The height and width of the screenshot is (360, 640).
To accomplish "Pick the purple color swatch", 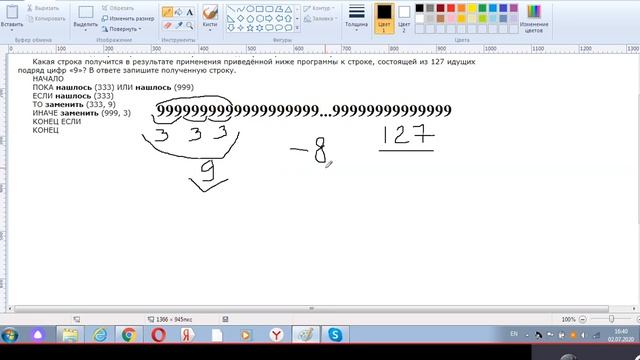I will pos(514,8).
